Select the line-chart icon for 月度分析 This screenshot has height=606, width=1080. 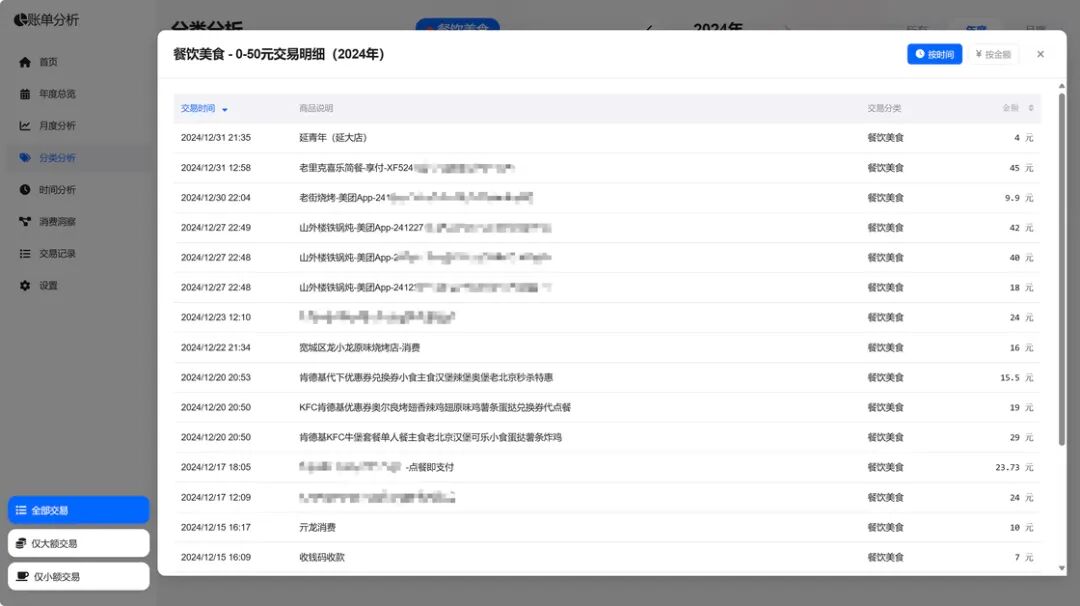pyautogui.click(x=25, y=125)
